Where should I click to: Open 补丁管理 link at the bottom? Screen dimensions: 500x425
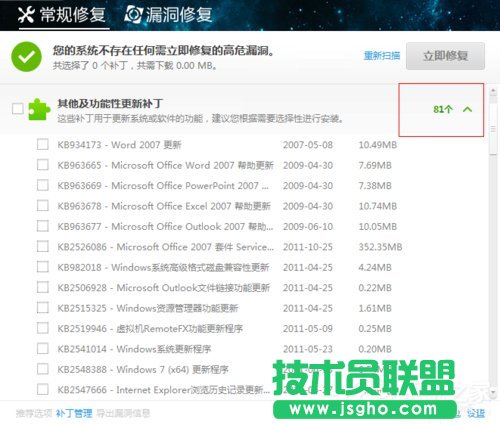point(74,414)
